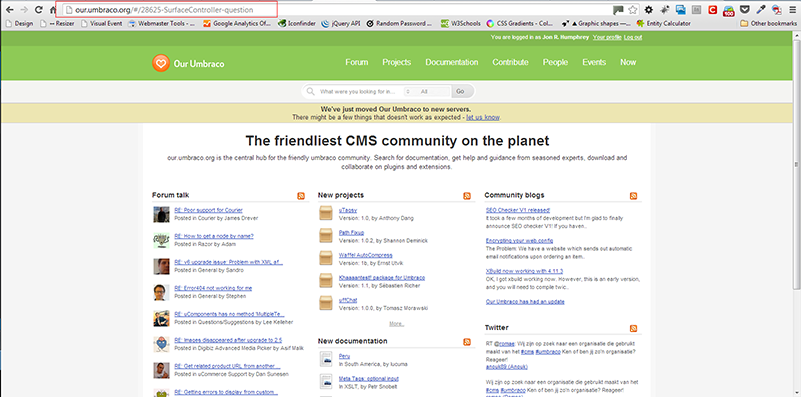Open the Webmaster Tools bookmark

pyautogui.click(x=162, y=23)
